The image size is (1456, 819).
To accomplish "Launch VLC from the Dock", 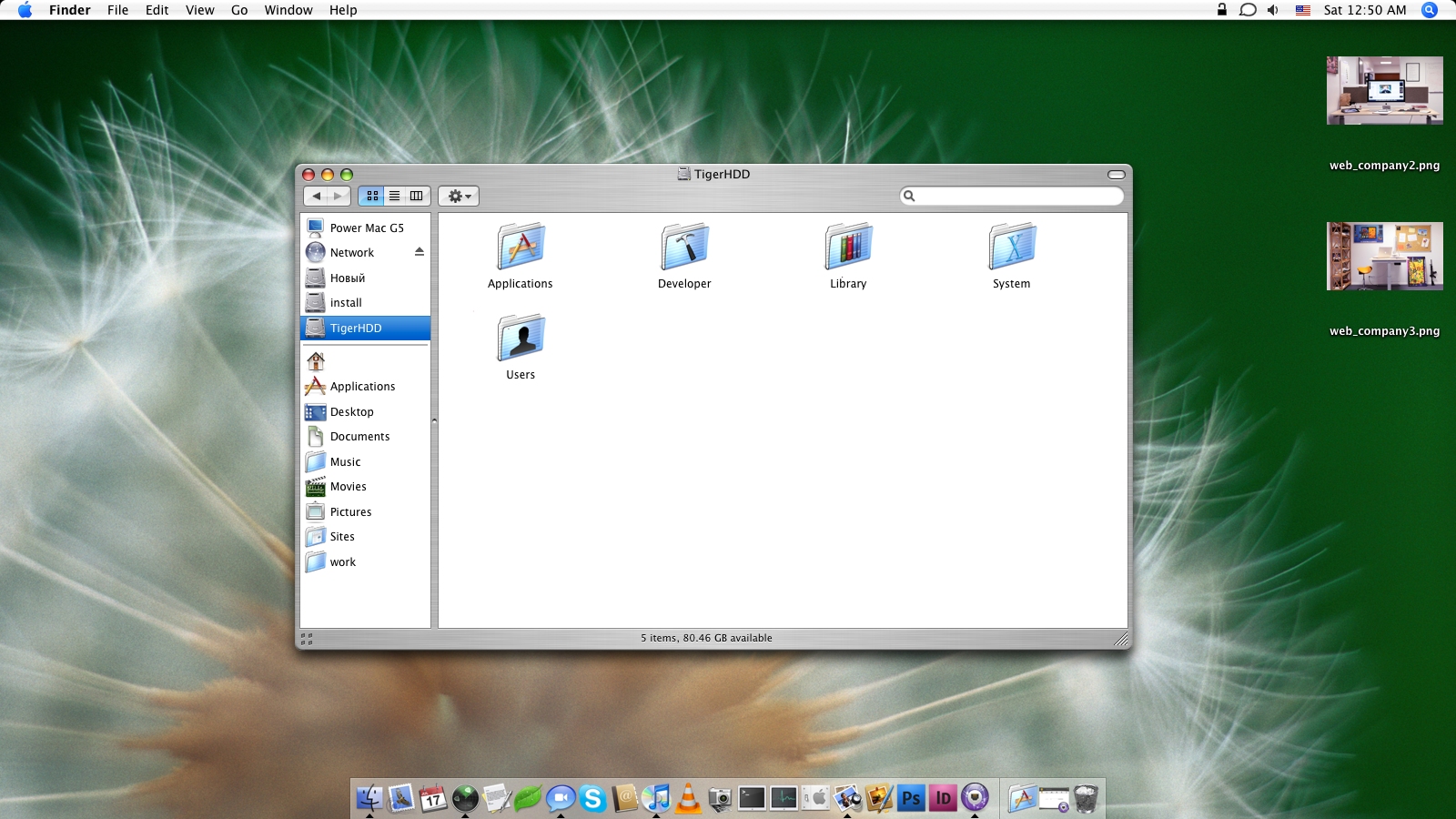I will (x=689, y=798).
